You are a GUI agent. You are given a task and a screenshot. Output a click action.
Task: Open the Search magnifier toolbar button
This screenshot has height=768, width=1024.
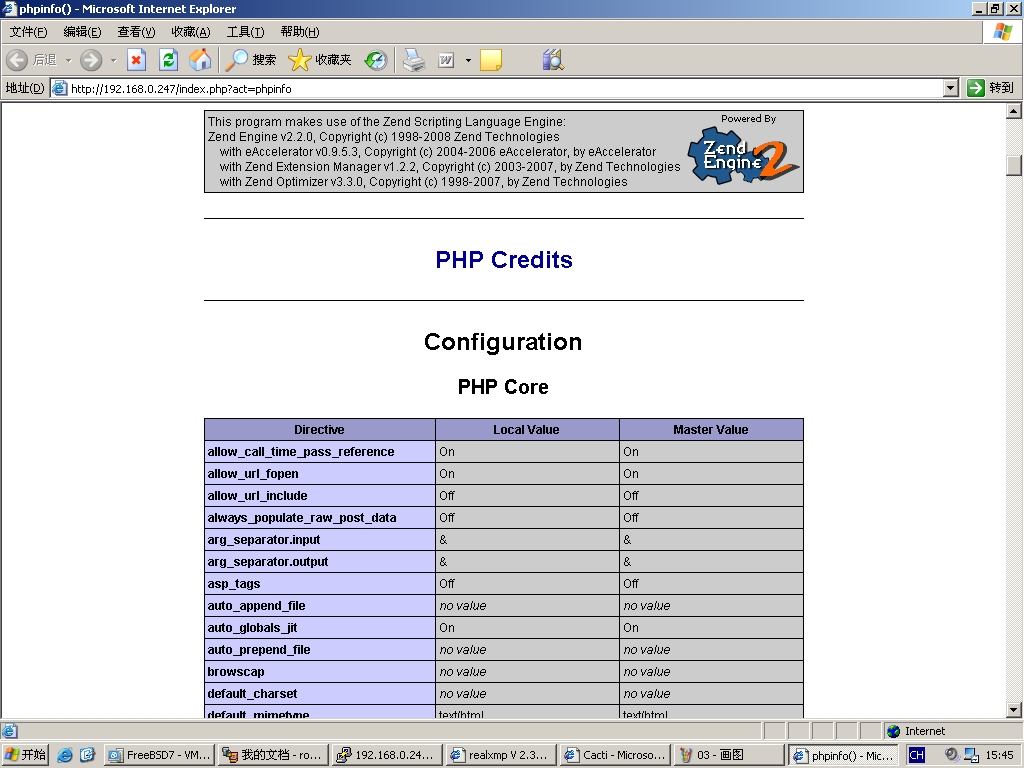[251, 60]
